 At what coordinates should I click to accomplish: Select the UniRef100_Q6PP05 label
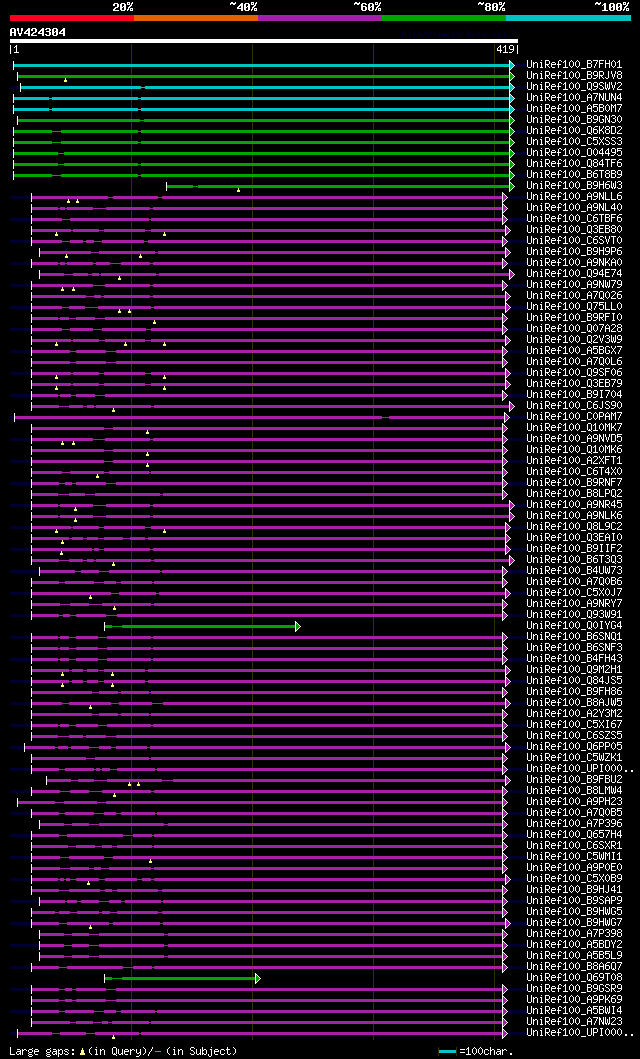click(575, 746)
